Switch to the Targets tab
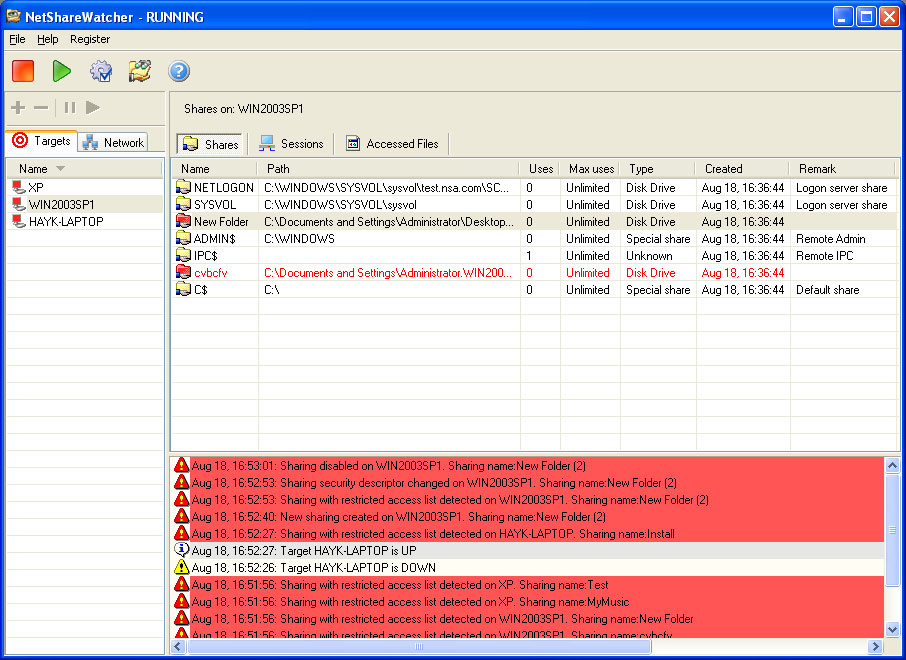 click(x=42, y=140)
